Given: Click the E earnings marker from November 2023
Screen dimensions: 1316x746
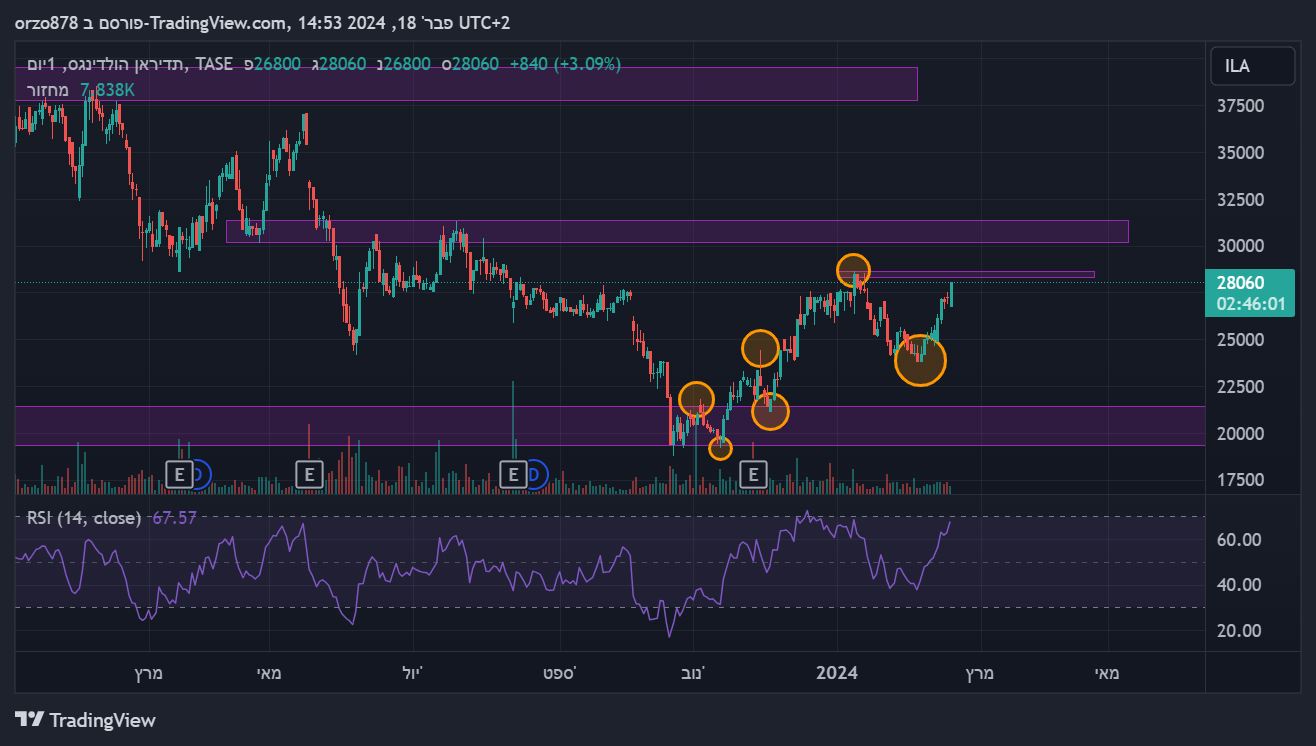Looking at the screenshot, I should point(753,473).
